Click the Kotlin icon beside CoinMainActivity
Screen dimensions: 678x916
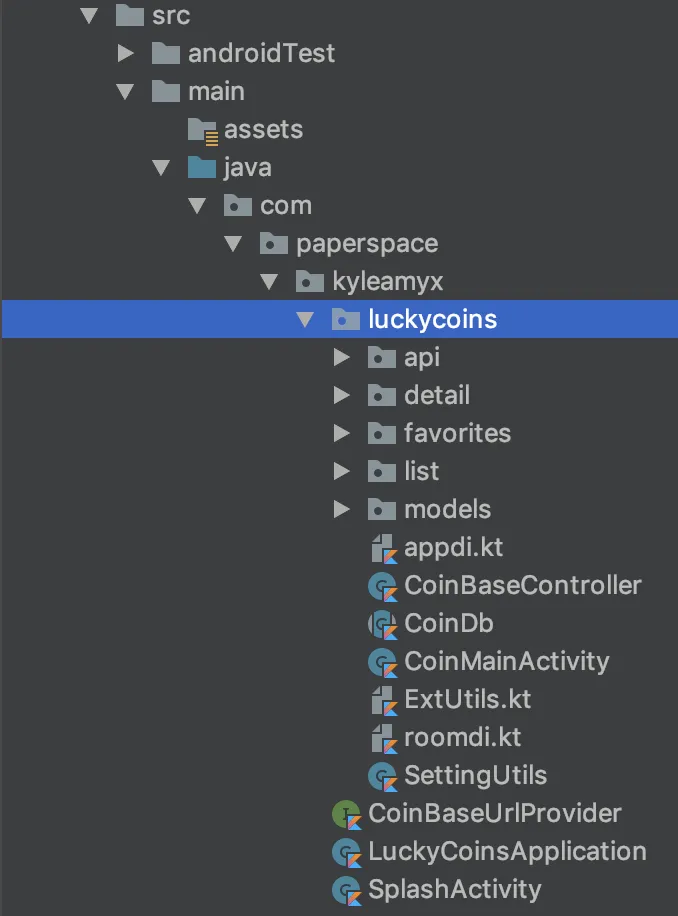[x=383, y=662]
